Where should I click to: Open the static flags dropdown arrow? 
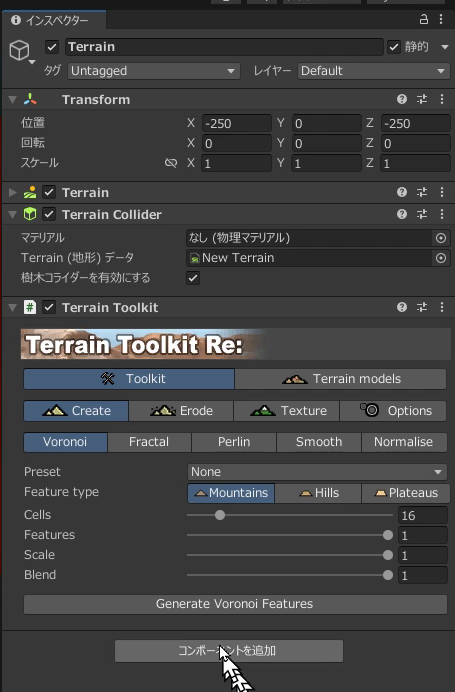tap(444, 47)
